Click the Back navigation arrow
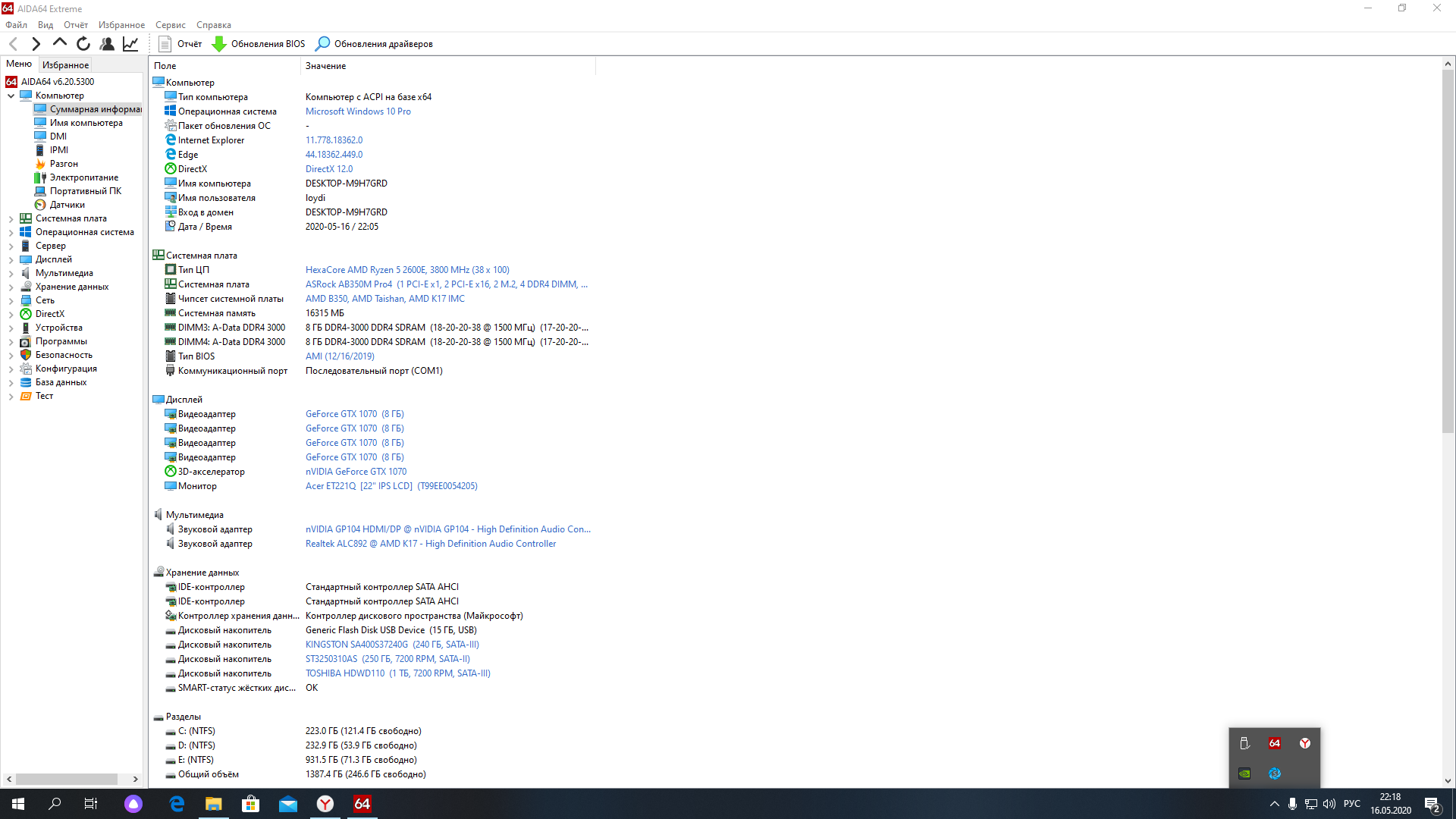This screenshot has height=819, width=1456. (13, 44)
